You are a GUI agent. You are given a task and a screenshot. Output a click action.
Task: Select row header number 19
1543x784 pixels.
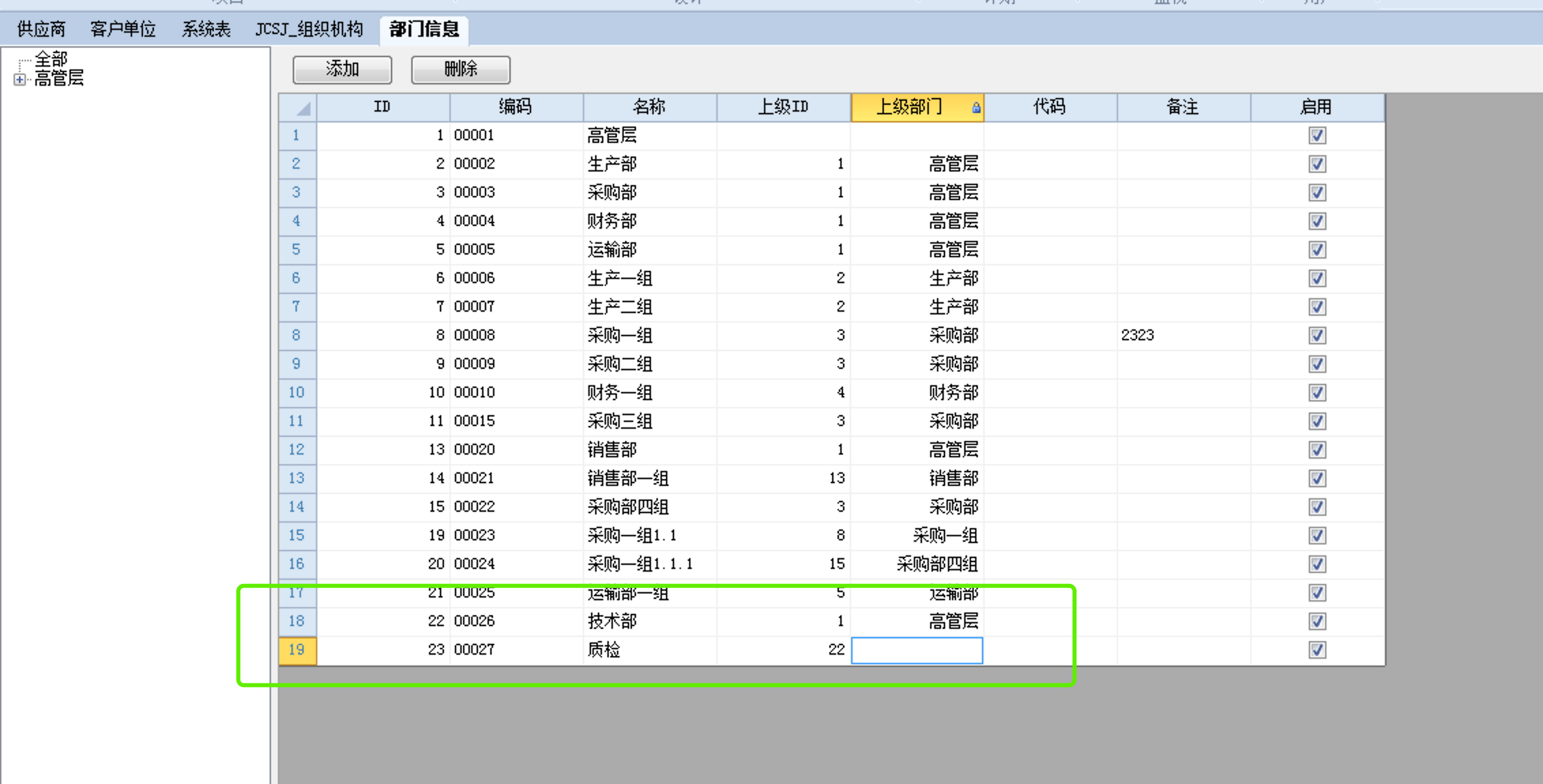point(297,650)
